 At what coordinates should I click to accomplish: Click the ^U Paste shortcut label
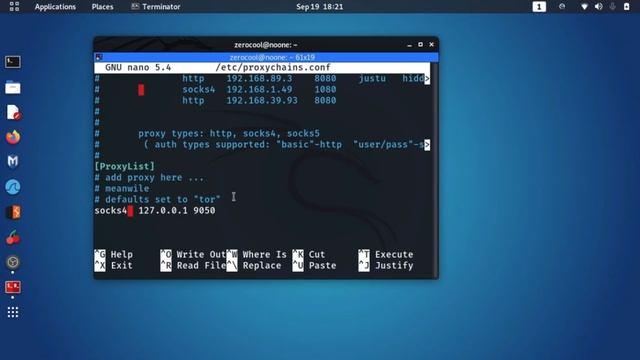point(314,266)
